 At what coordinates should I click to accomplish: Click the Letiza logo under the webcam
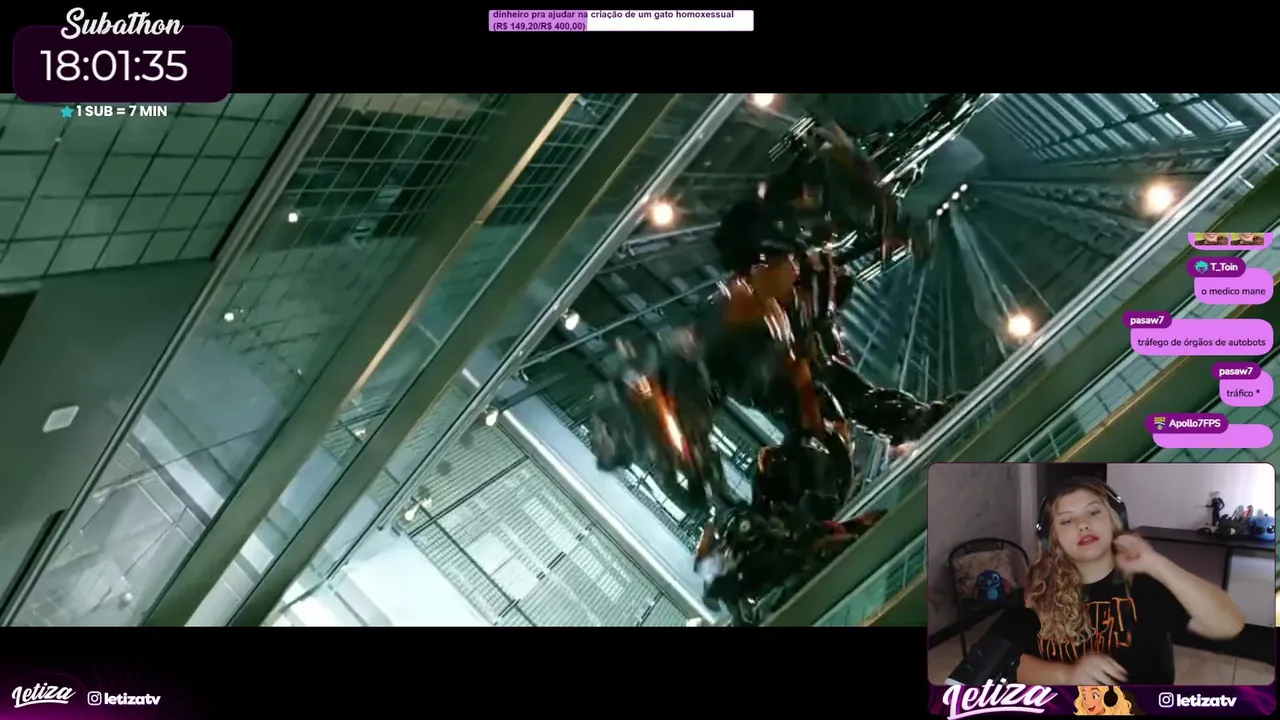coord(997,698)
